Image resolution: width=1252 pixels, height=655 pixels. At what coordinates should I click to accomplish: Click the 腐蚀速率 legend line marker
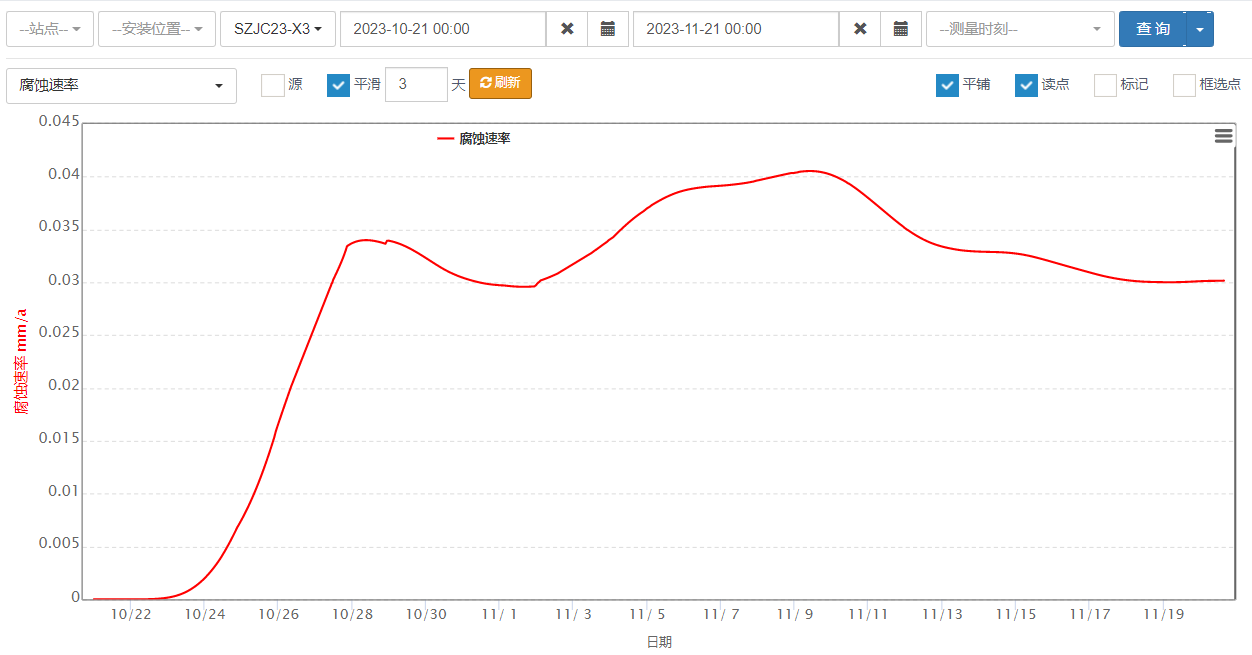[x=446, y=139]
